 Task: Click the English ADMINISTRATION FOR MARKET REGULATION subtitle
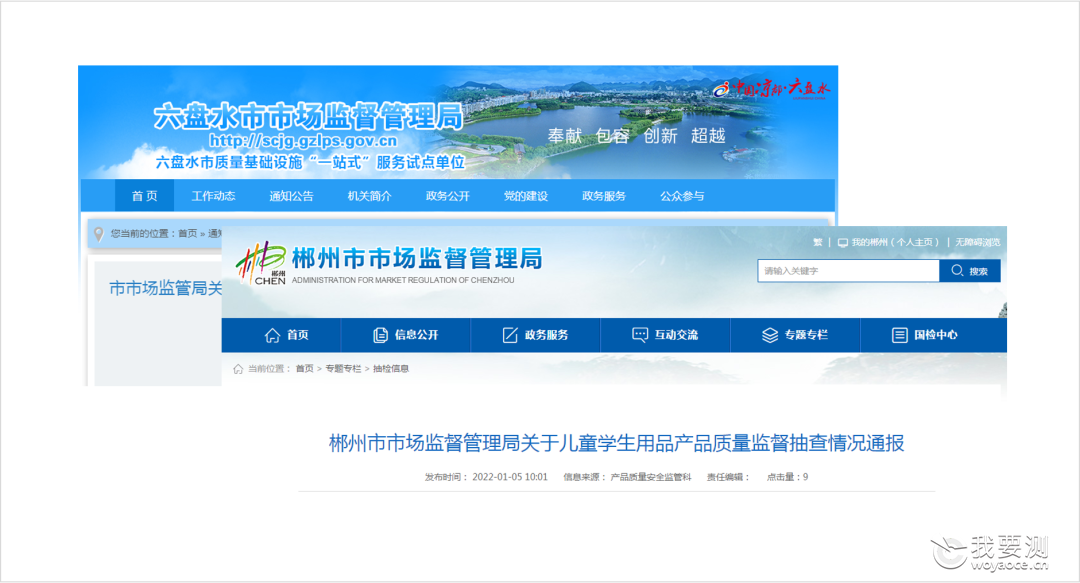(403, 280)
